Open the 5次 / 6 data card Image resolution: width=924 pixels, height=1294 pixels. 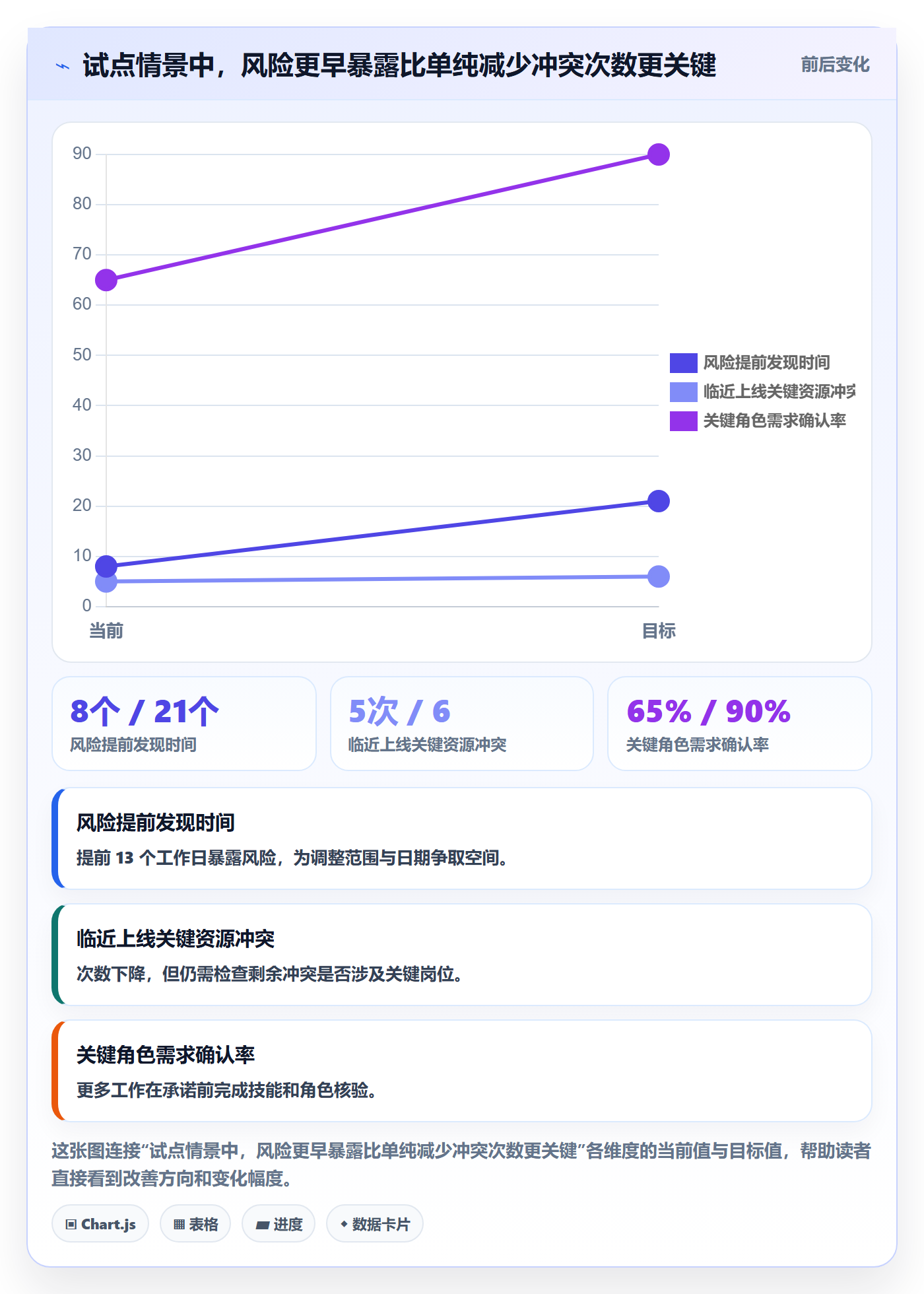(x=462, y=724)
